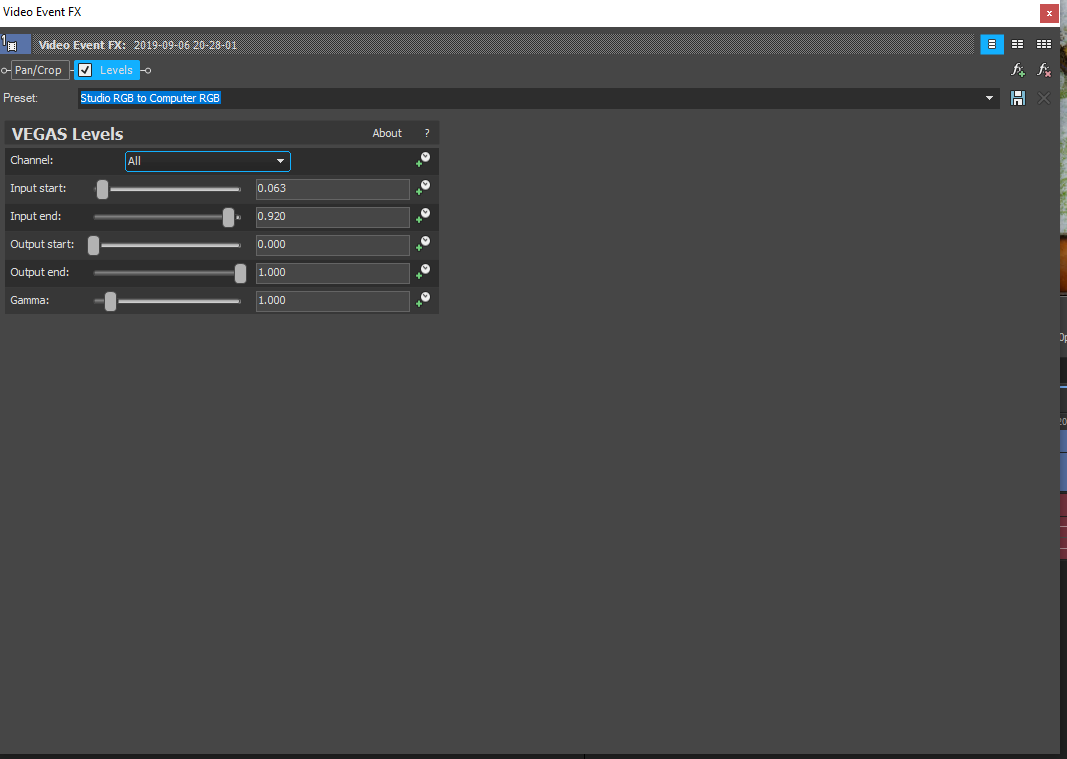Screen dimensions: 1067x759
Task: Click the Output start animate icon
Action: point(423,244)
